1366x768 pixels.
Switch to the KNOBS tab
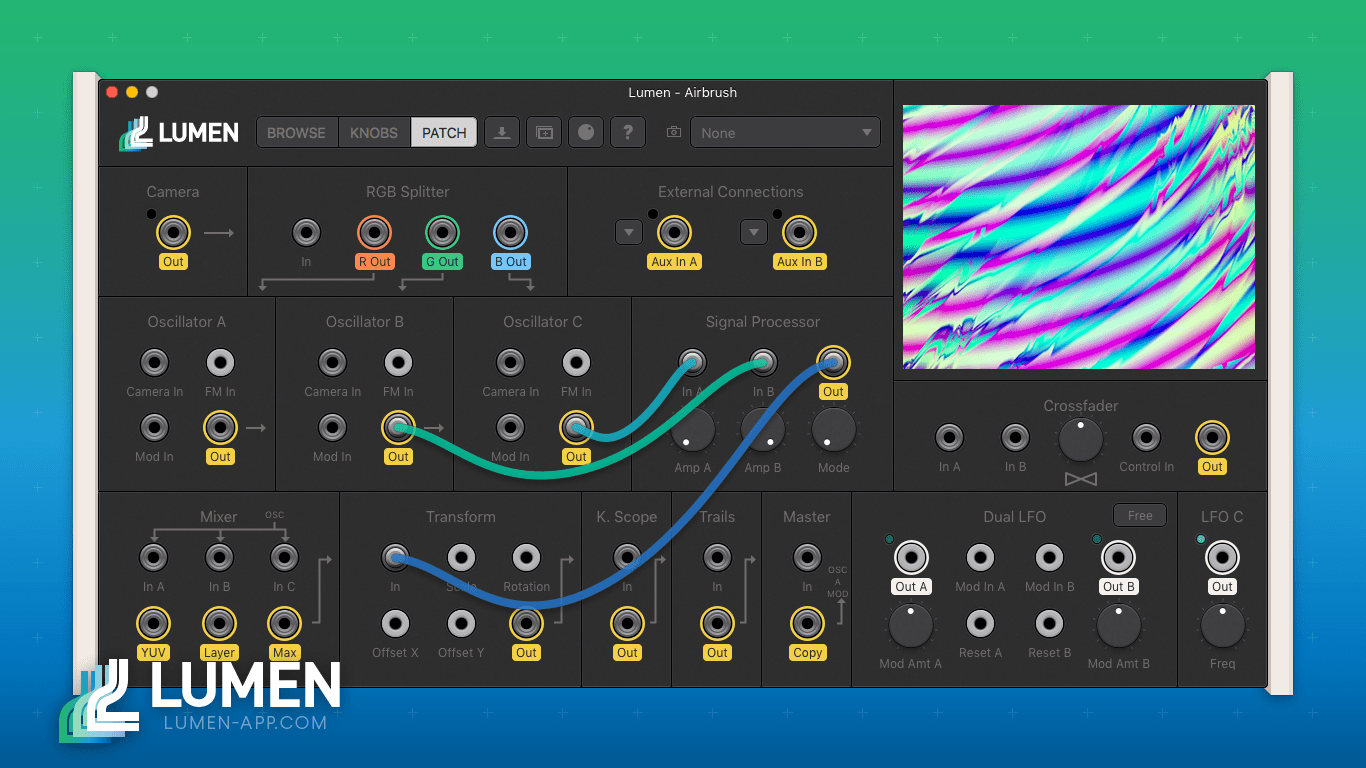click(x=373, y=131)
